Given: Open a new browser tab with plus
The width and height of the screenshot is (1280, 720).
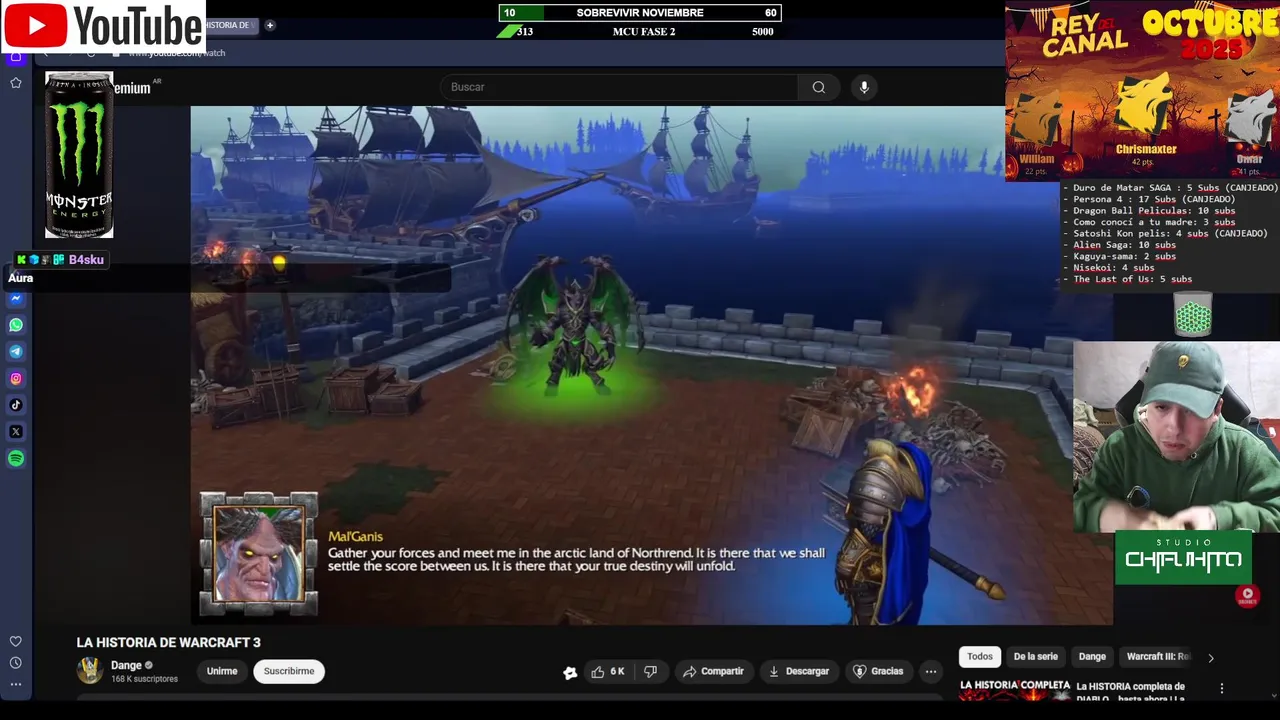Looking at the screenshot, I should (x=270, y=25).
